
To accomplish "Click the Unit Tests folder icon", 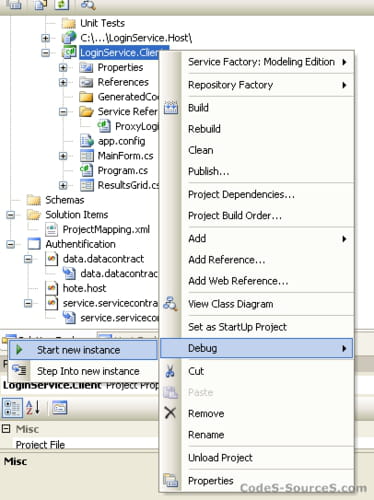I will coord(69,23).
